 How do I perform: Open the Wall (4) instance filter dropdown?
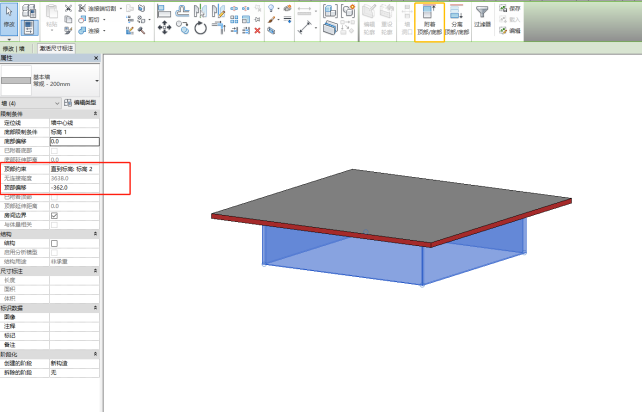57,103
